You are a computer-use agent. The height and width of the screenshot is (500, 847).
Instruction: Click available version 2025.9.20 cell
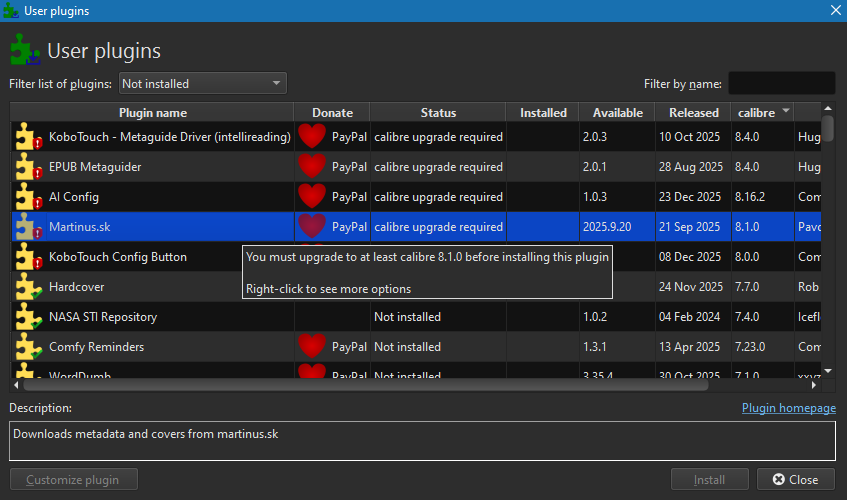pos(607,227)
